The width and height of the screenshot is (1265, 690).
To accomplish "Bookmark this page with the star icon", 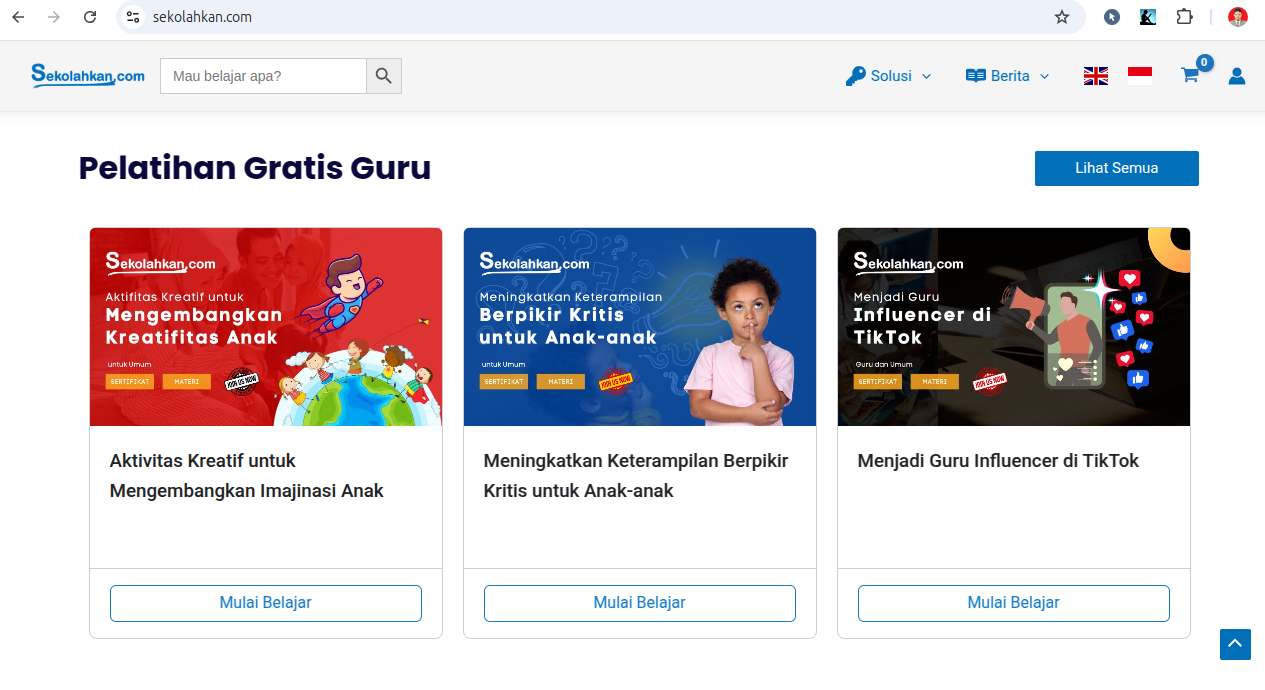I will coord(1062,17).
